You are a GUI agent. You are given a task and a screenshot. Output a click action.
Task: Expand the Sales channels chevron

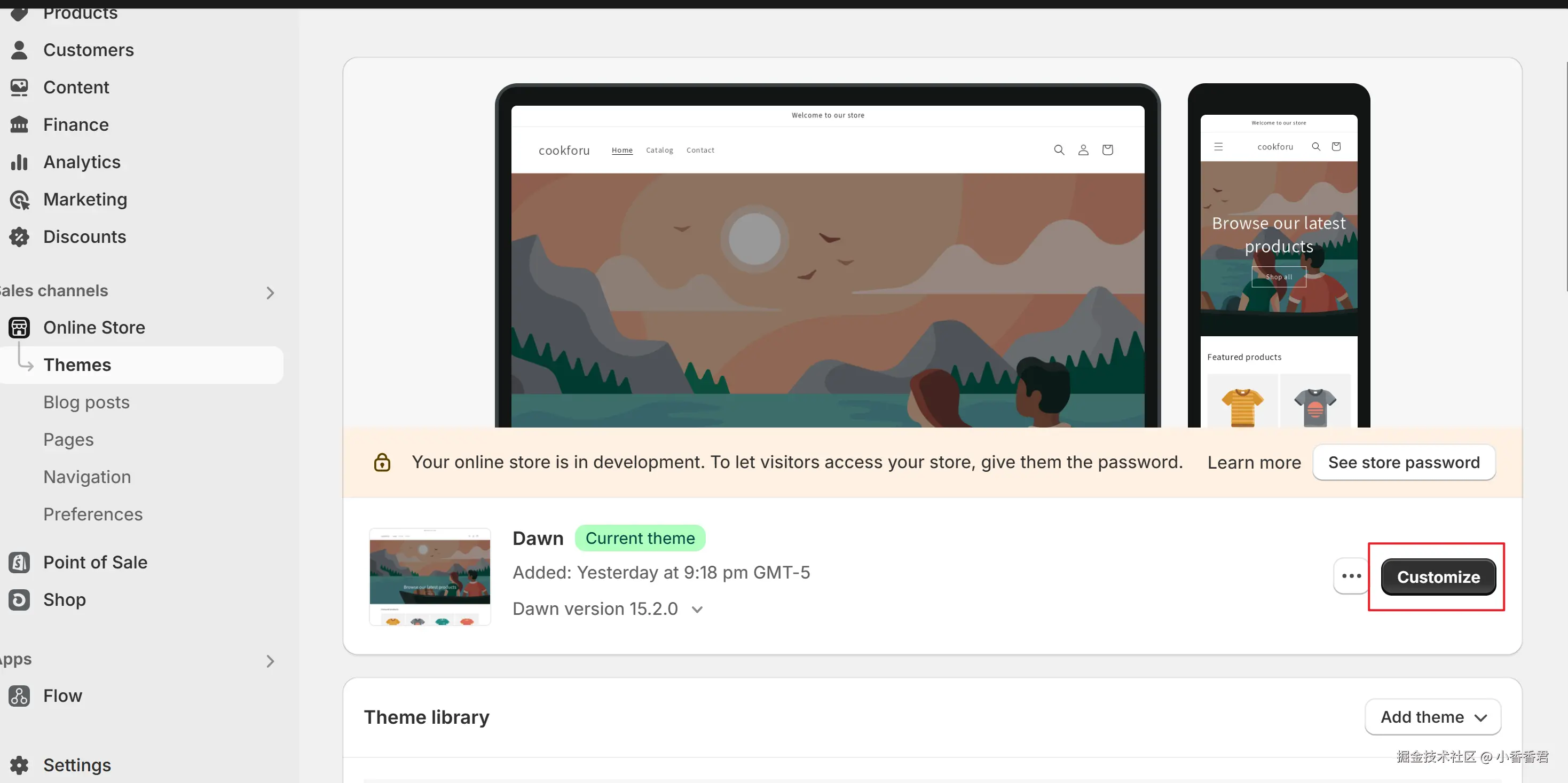click(270, 292)
